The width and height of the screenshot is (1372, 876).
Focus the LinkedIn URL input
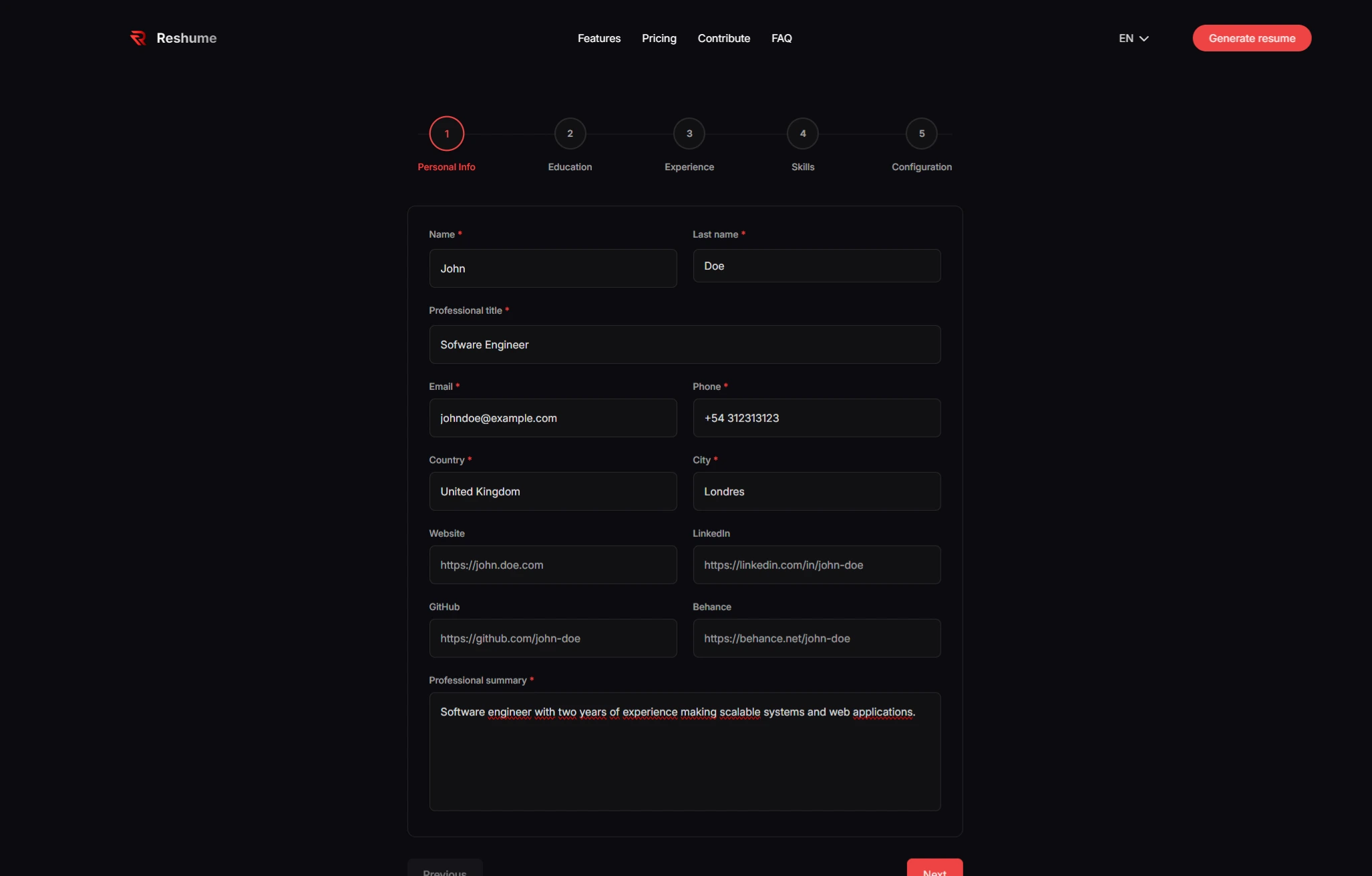coord(816,565)
